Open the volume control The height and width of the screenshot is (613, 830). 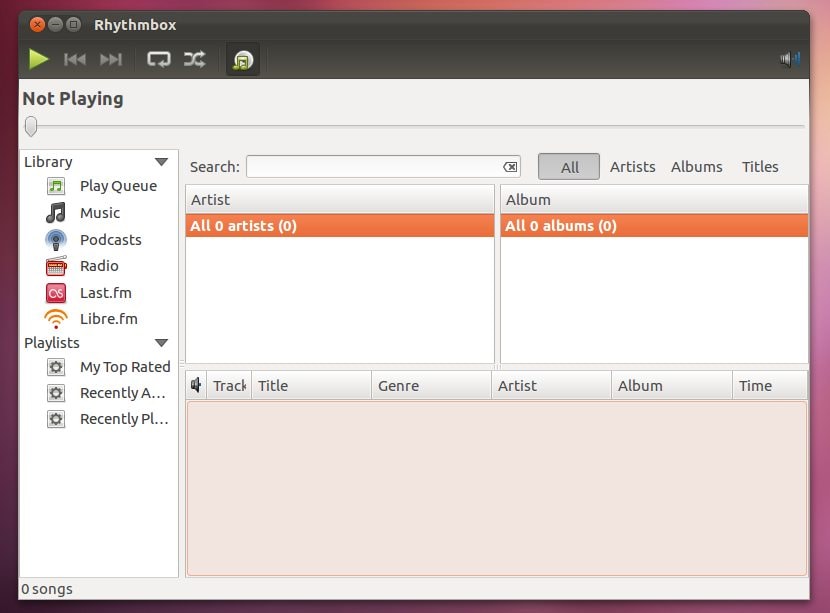tap(790, 59)
